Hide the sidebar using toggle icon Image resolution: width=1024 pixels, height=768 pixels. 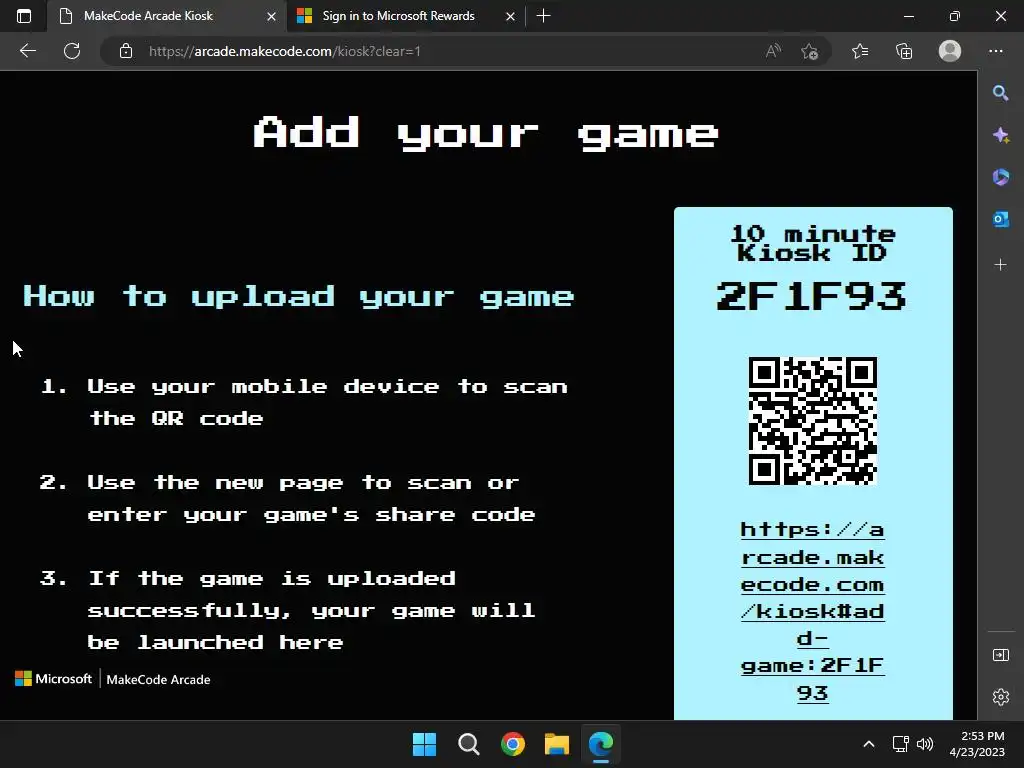point(1000,655)
